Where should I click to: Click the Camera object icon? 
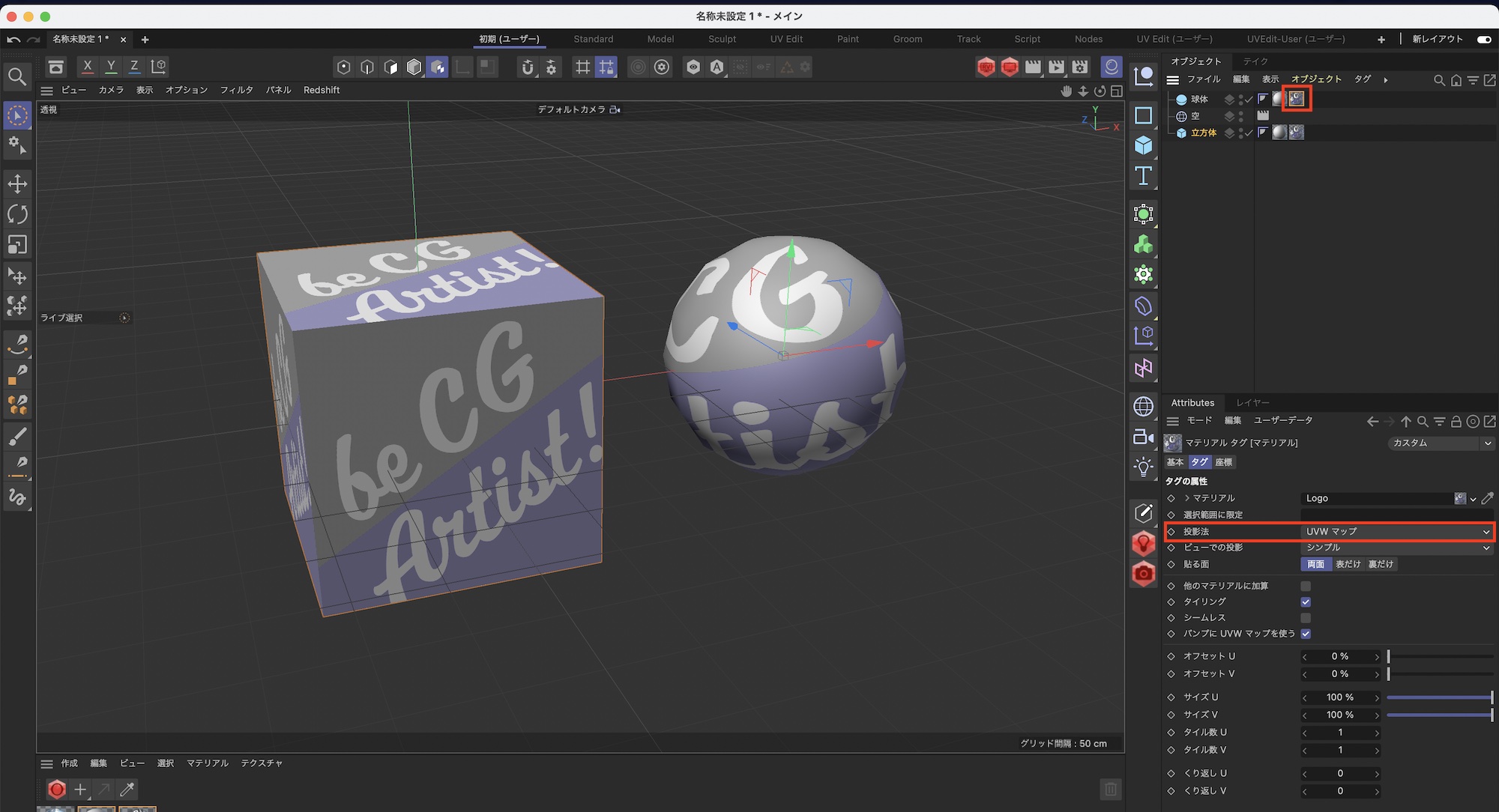(x=1143, y=437)
